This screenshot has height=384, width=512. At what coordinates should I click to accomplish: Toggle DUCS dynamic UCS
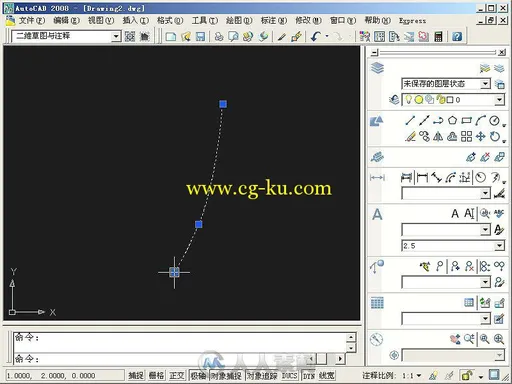coord(289,375)
